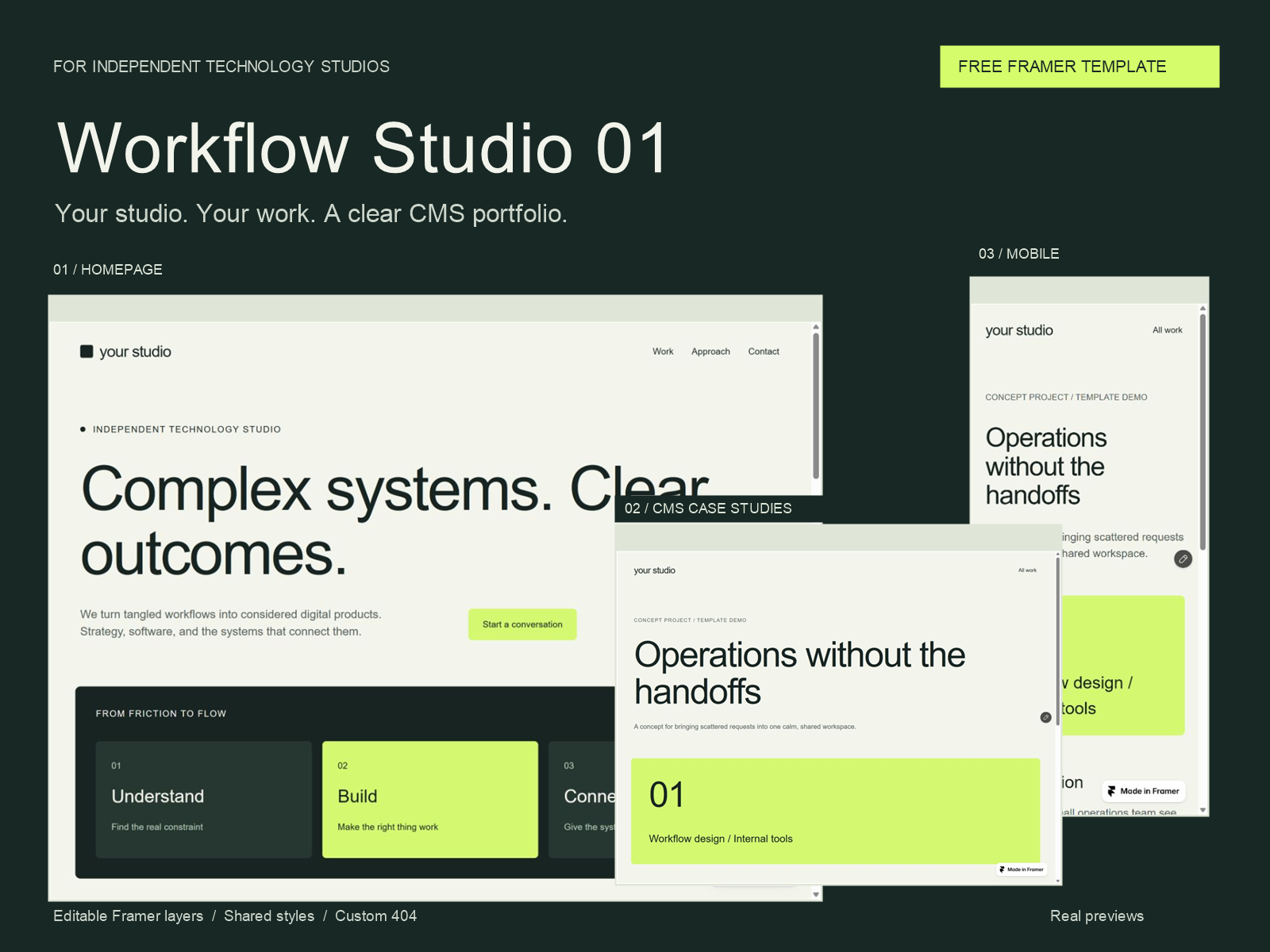This screenshot has height=952, width=1270.
Task: Click 'Editable Framer layers' footer text
Action: pos(129,916)
